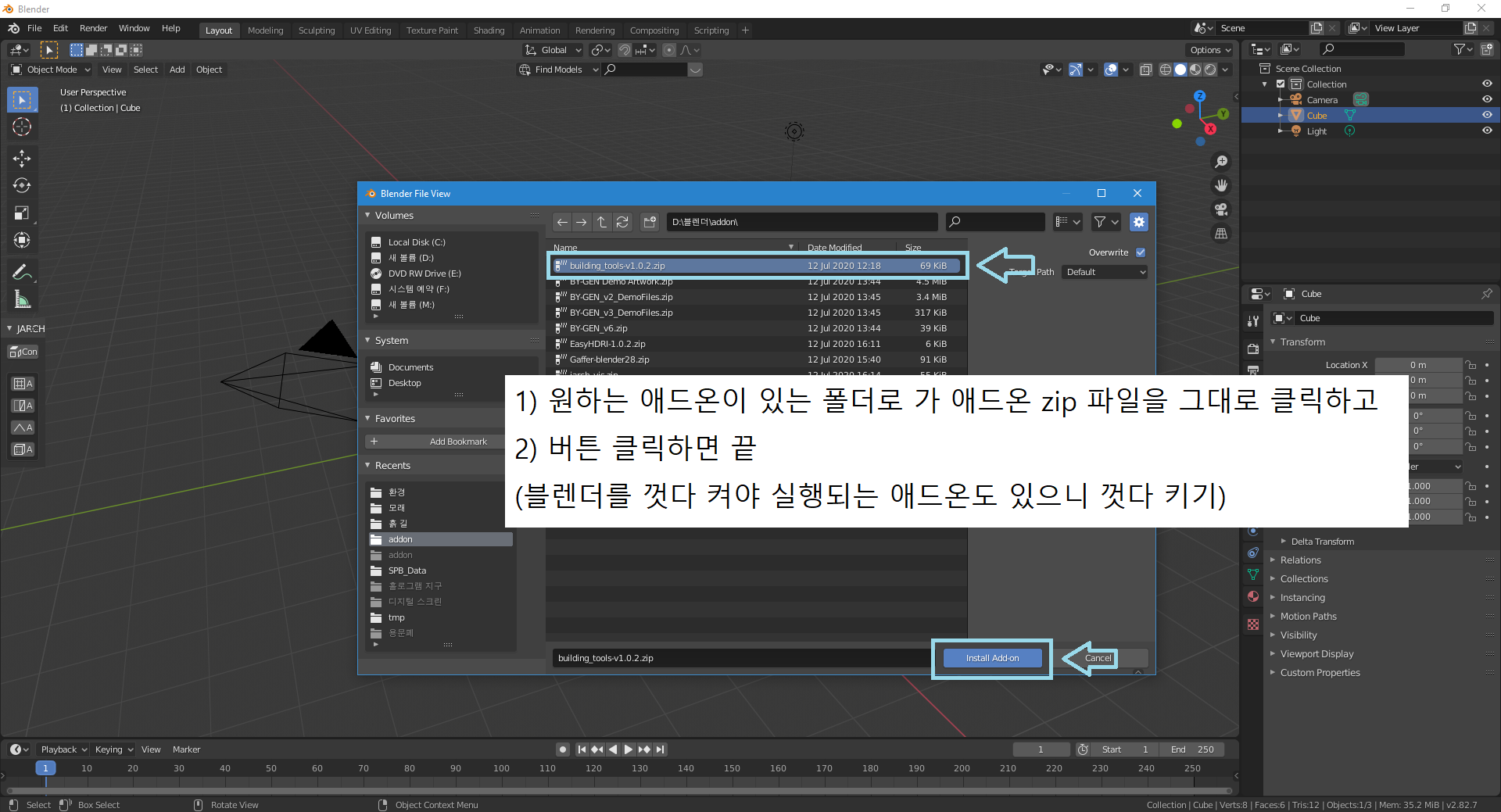Click file path field D:\블렌더\addon\
1501x812 pixels.
801,222
